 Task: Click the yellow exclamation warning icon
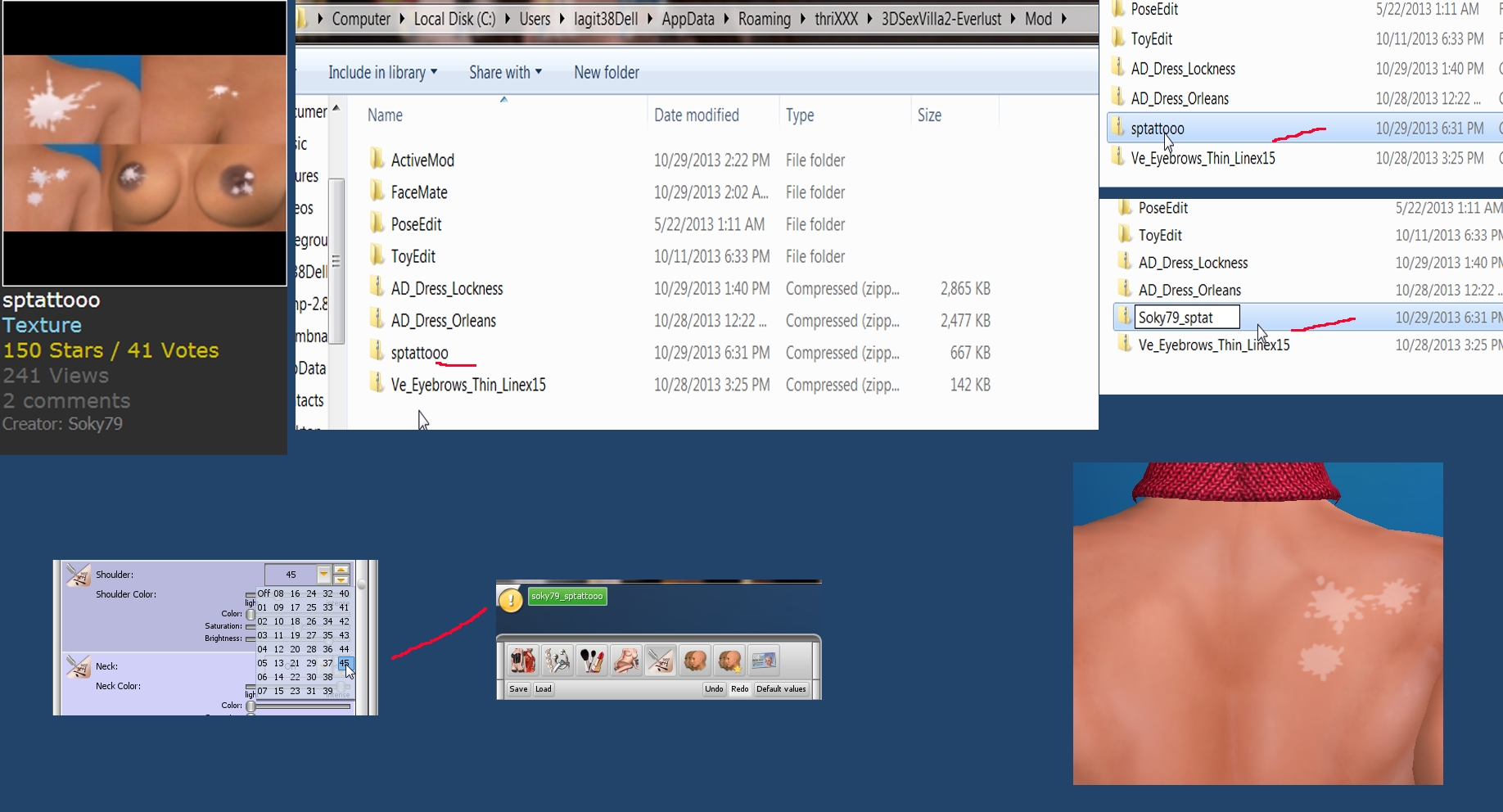coord(511,600)
